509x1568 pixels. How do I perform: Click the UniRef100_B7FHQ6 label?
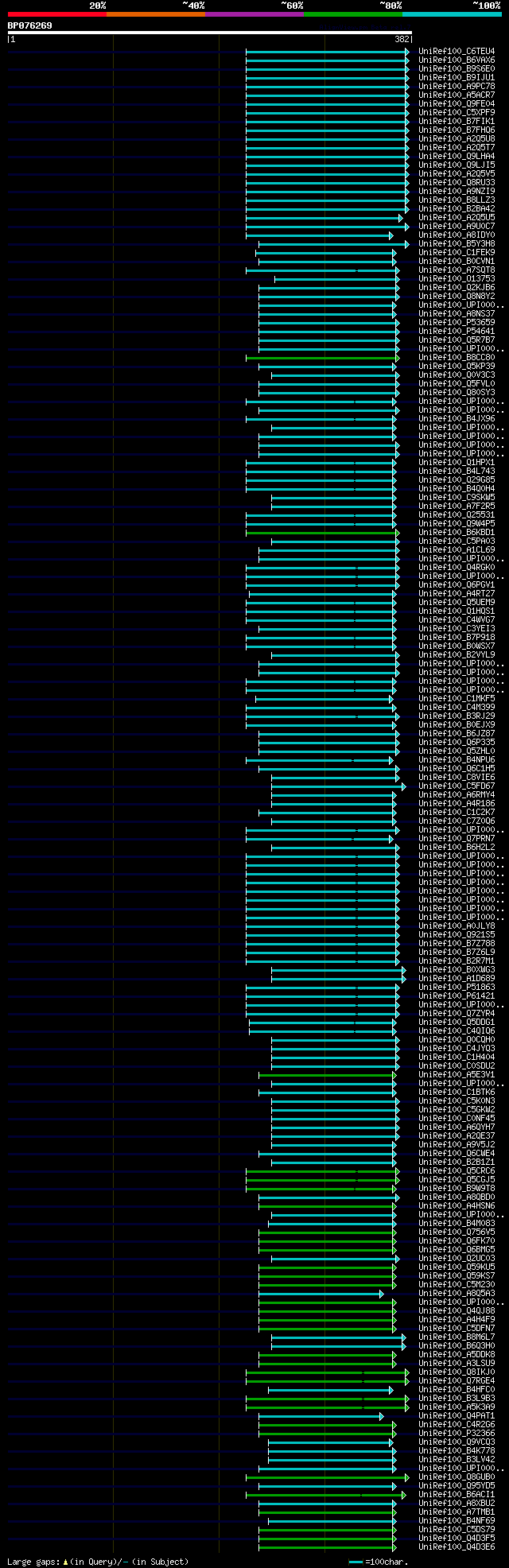point(457,130)
